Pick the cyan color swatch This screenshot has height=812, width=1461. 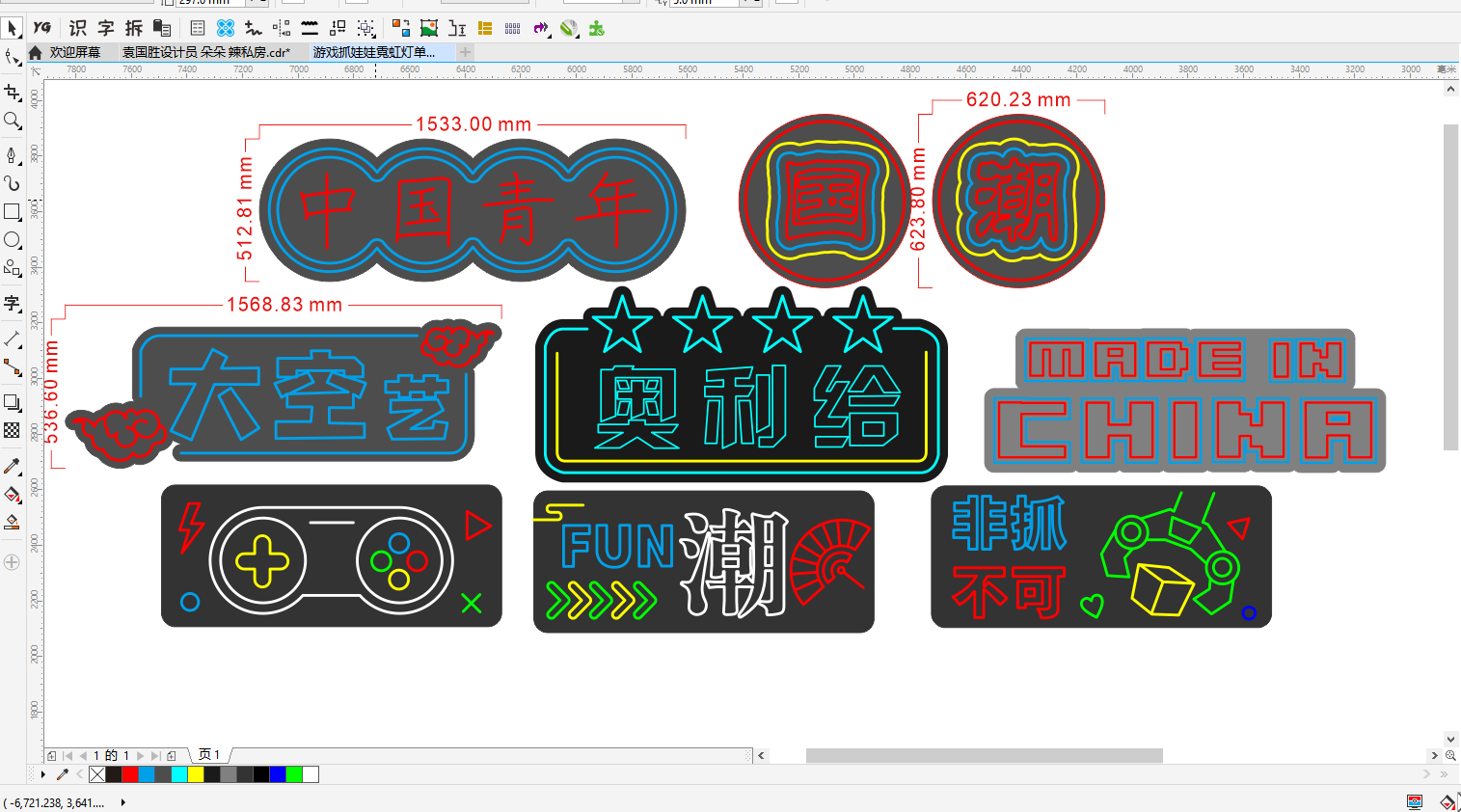point(179,774)
